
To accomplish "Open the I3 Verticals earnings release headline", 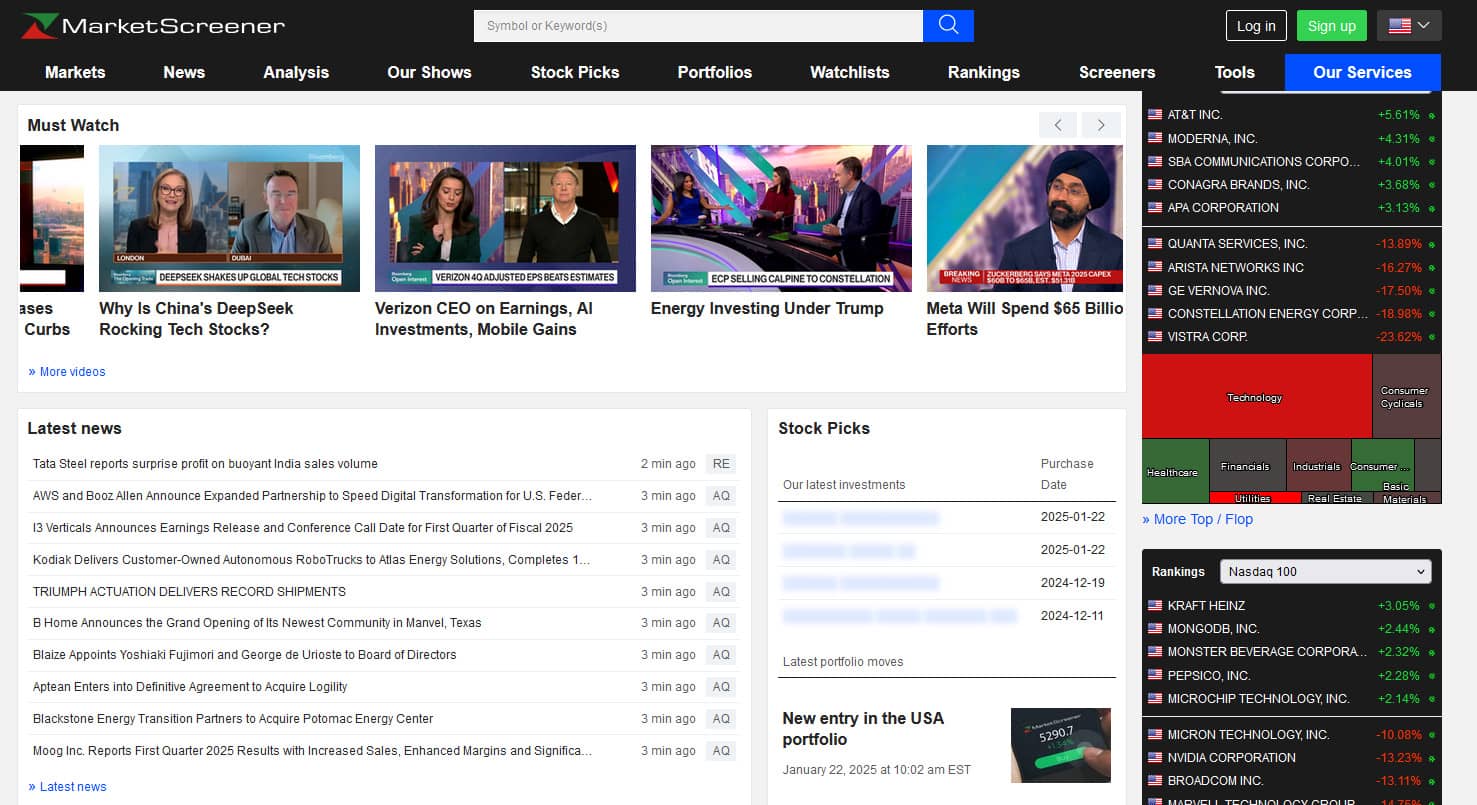I will point(303,528).
